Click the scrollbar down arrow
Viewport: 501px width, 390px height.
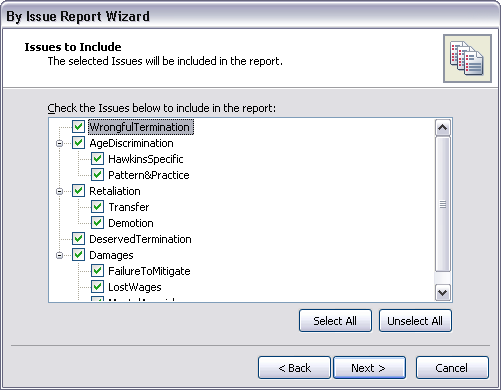(443, 293)
